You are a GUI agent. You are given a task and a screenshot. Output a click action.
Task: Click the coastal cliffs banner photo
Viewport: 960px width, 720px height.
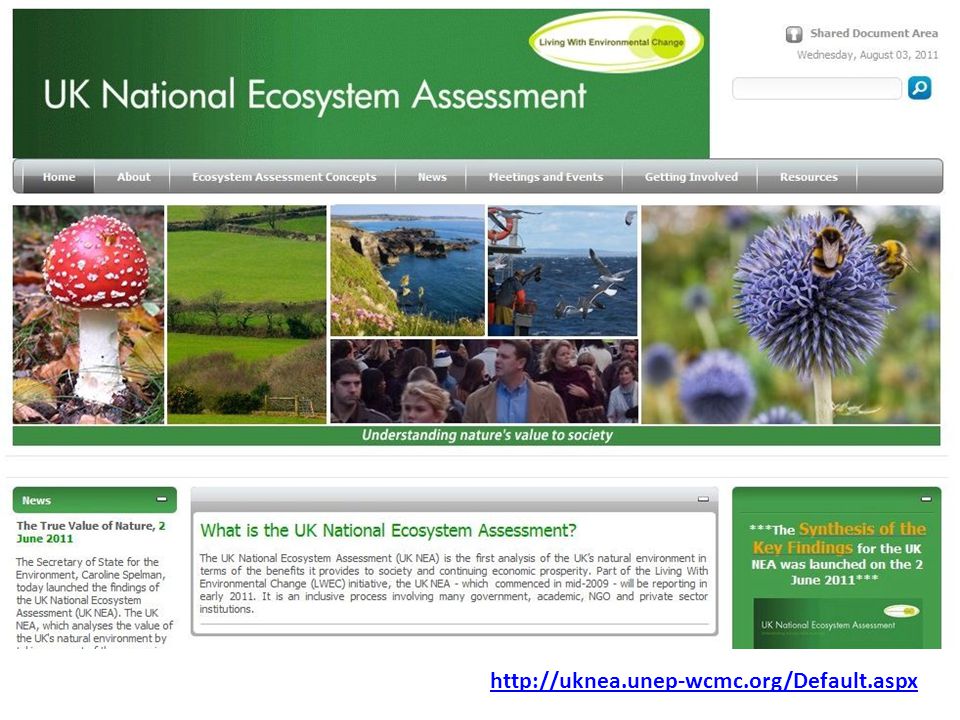click(408, 271)
